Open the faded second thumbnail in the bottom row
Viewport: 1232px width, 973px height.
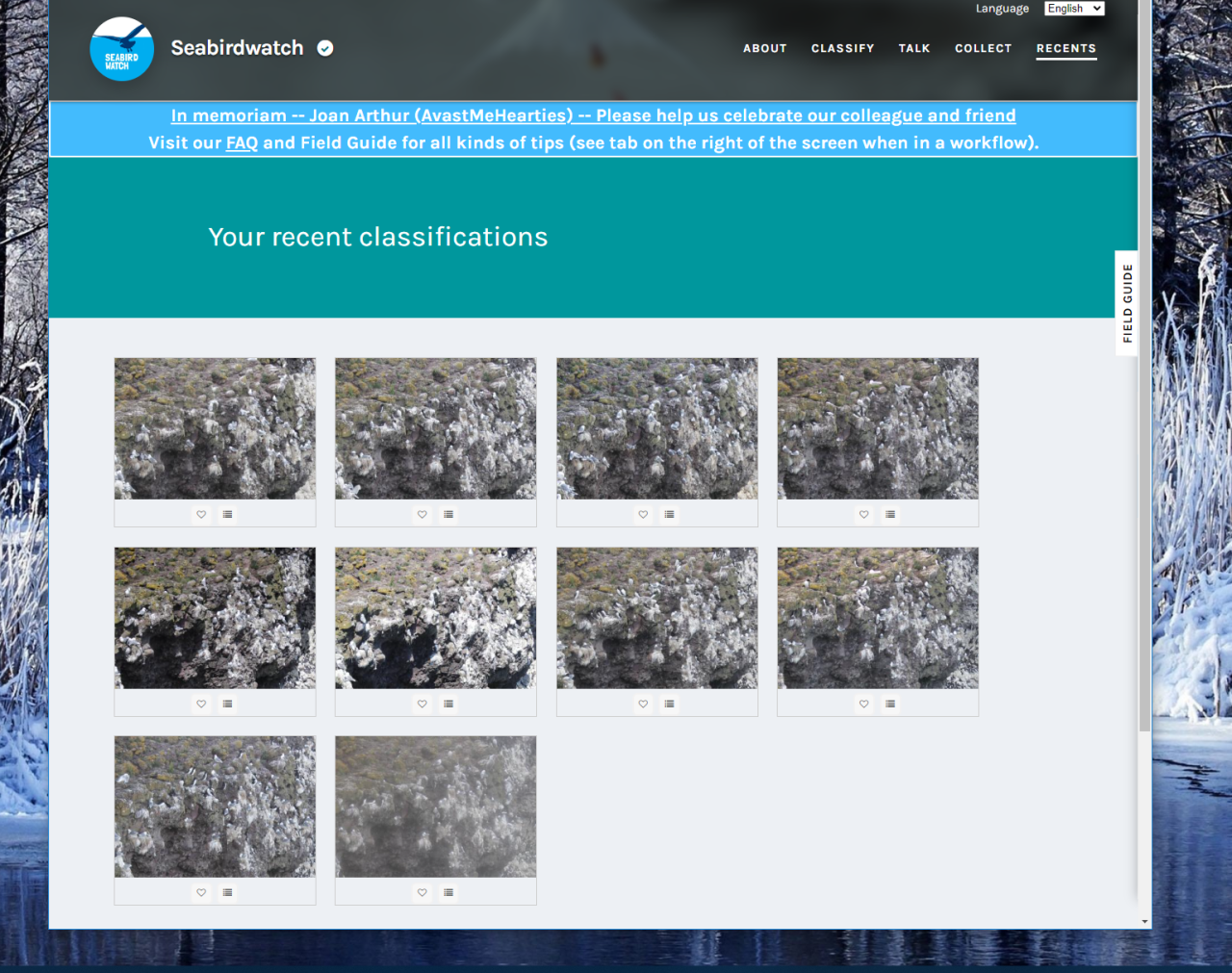coord(436,807)
